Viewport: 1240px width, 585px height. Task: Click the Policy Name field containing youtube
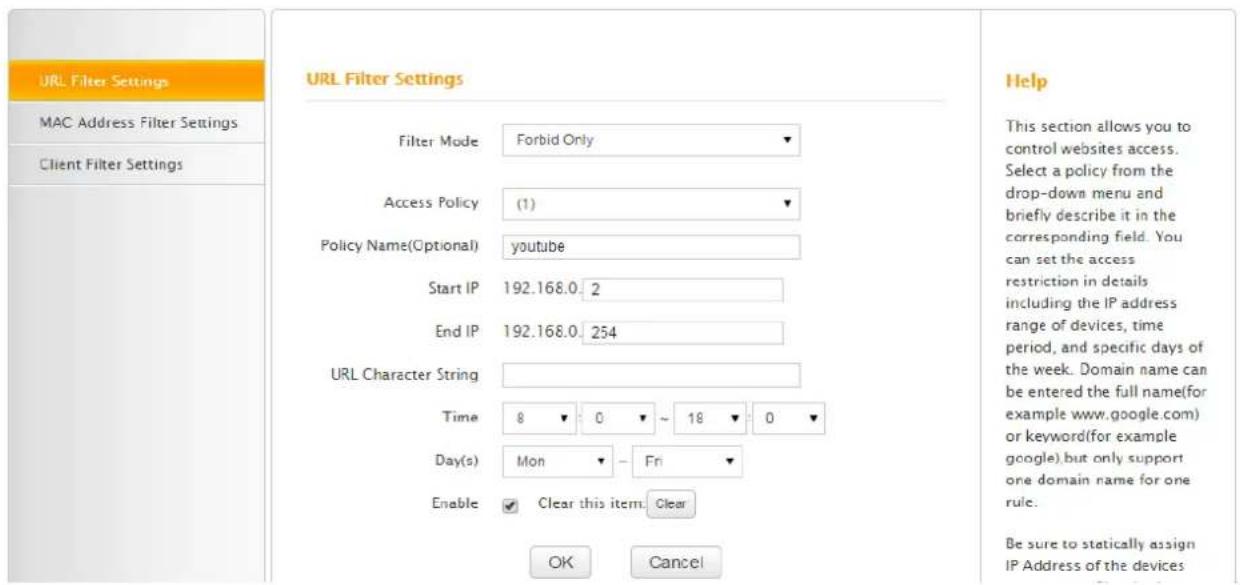651,247
